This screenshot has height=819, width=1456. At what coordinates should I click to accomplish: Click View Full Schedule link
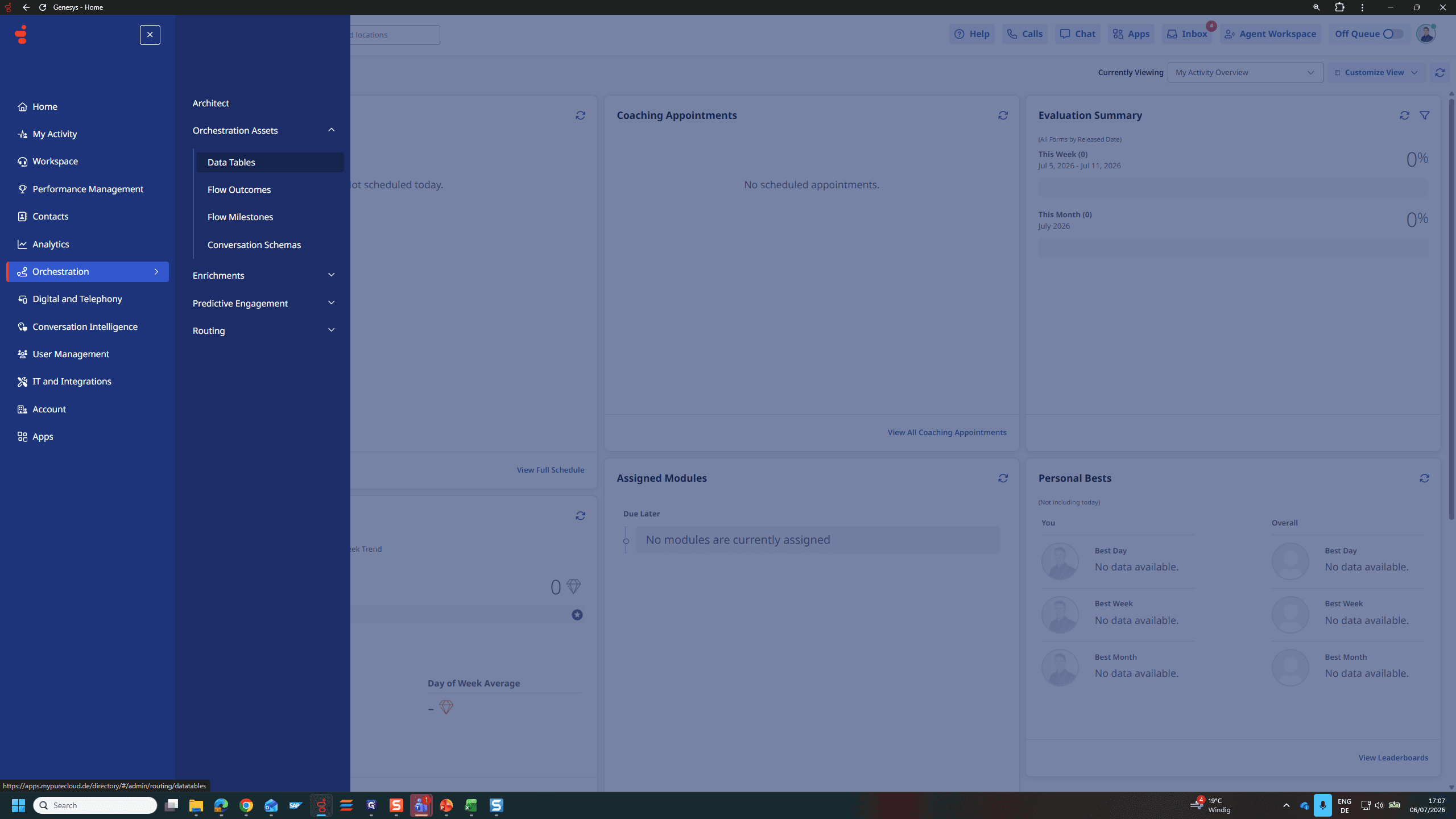click(x=550, y=470)
